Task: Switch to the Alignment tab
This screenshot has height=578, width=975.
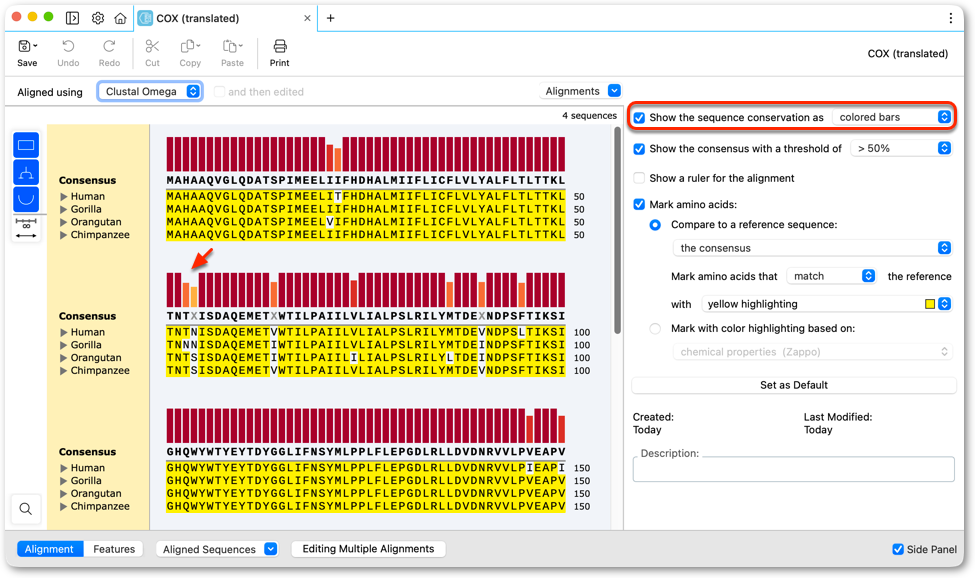Action: [50, 549]
